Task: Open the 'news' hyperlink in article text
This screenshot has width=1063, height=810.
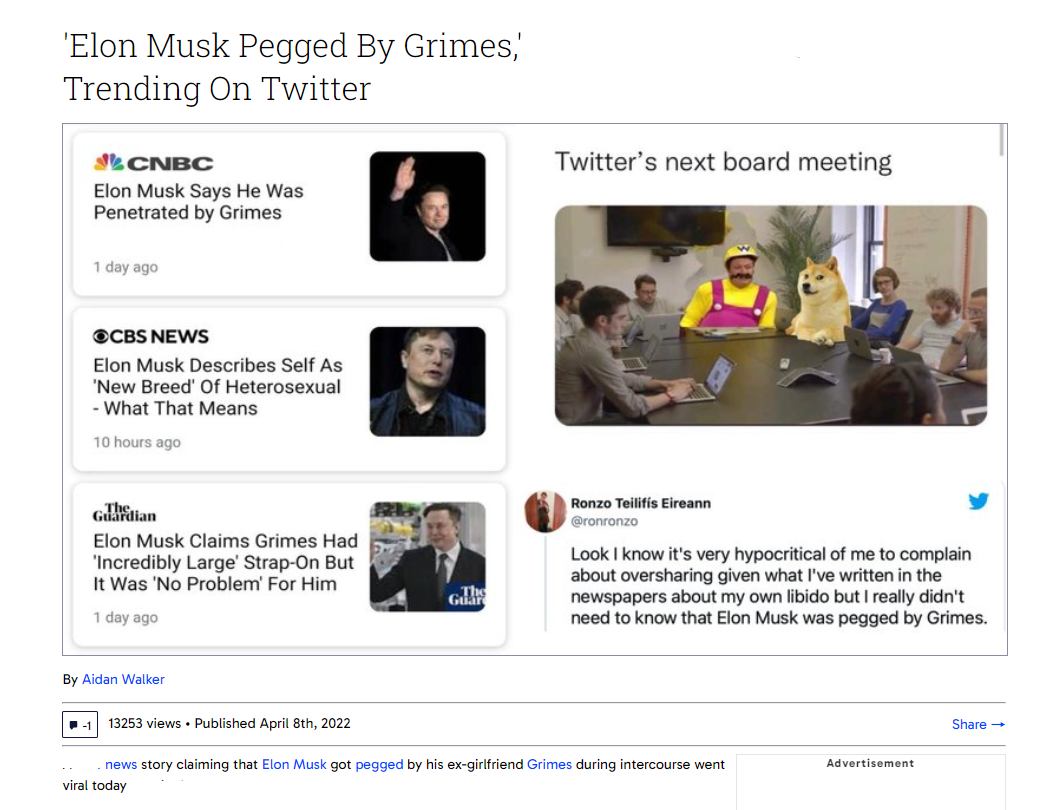Action: 121,765
